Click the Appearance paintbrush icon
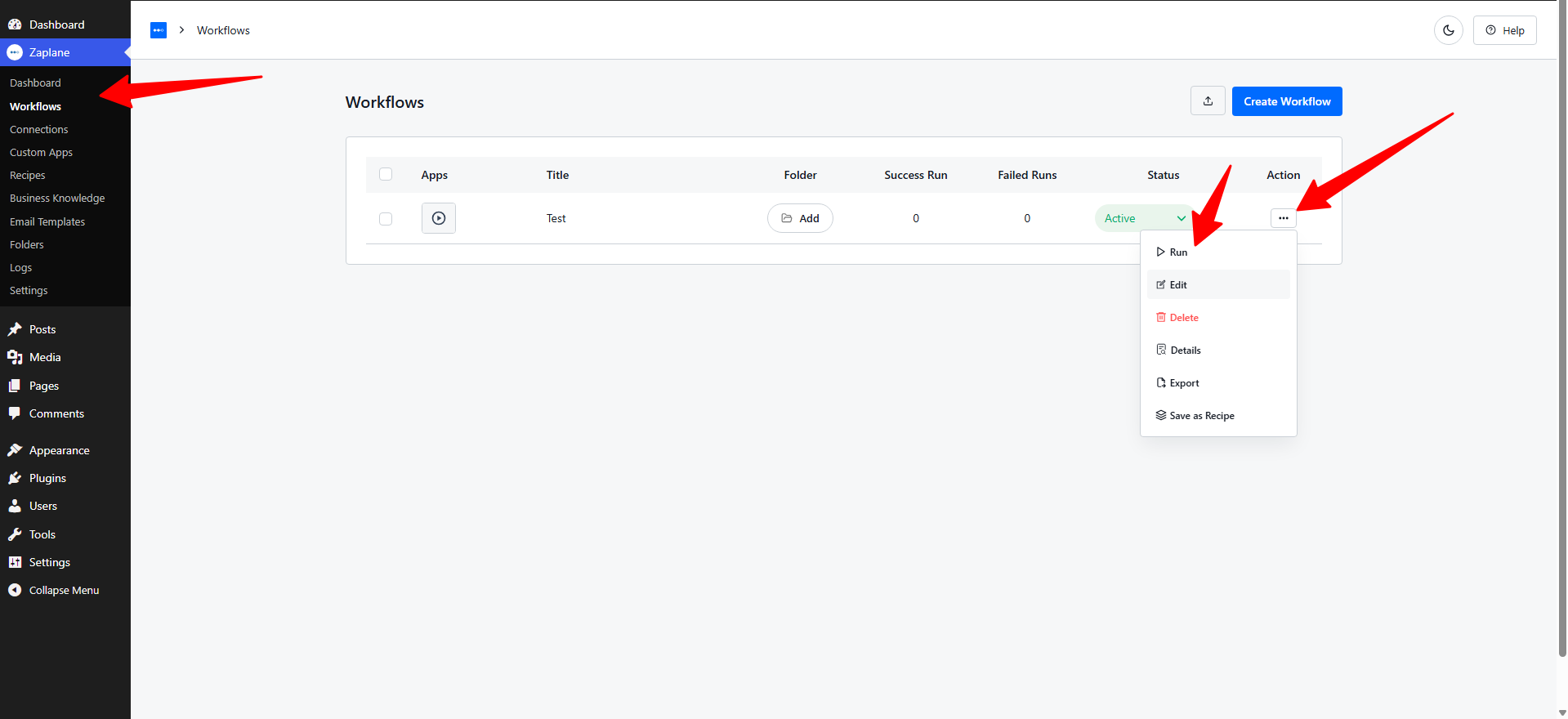 pyautogui.click(x=15, y=450)
